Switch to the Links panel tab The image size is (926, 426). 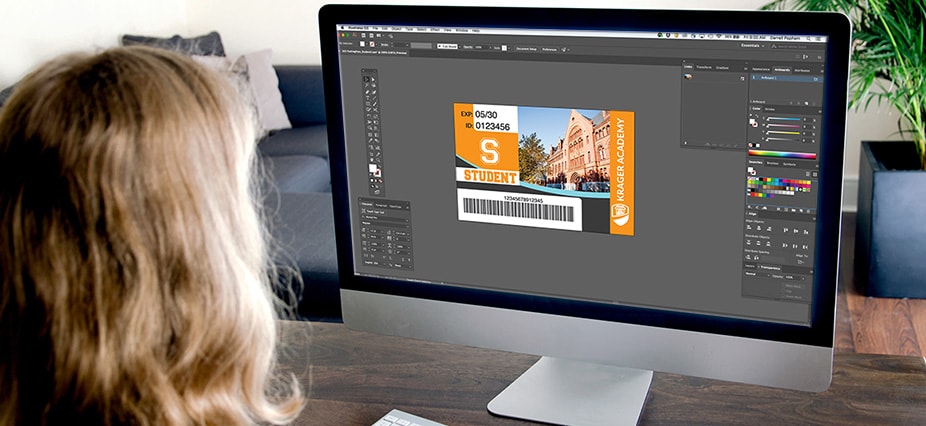tap(688, 67)
